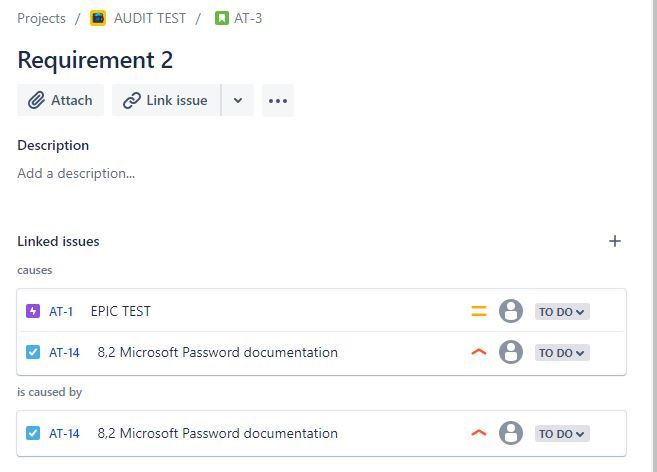The height and width of the screenshot is (472, 657).
Task: Click the Link issue button
Action: 166,101
